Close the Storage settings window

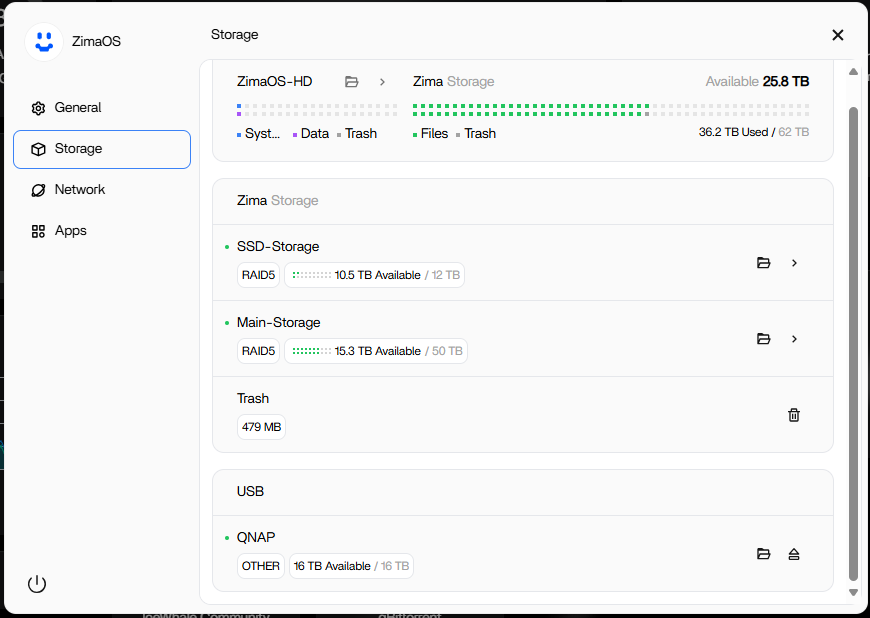[x=838, y=35]
